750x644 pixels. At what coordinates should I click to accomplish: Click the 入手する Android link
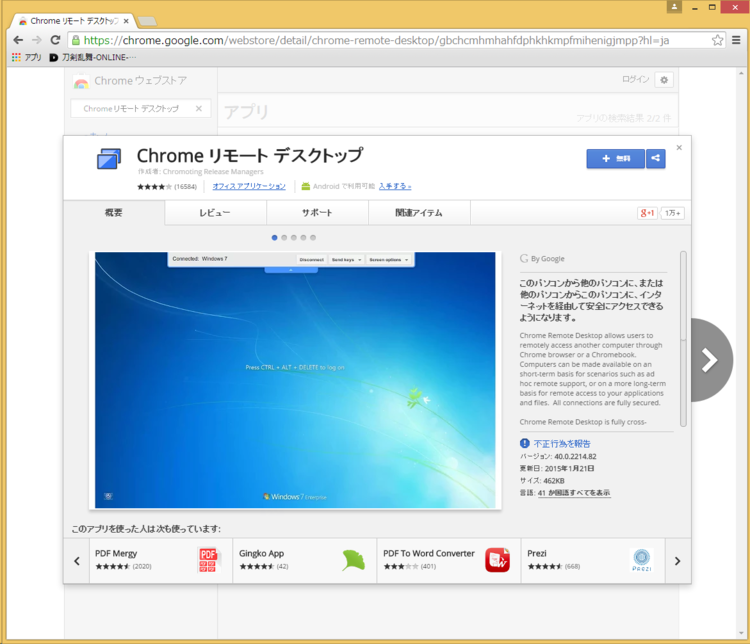(395, 186)
